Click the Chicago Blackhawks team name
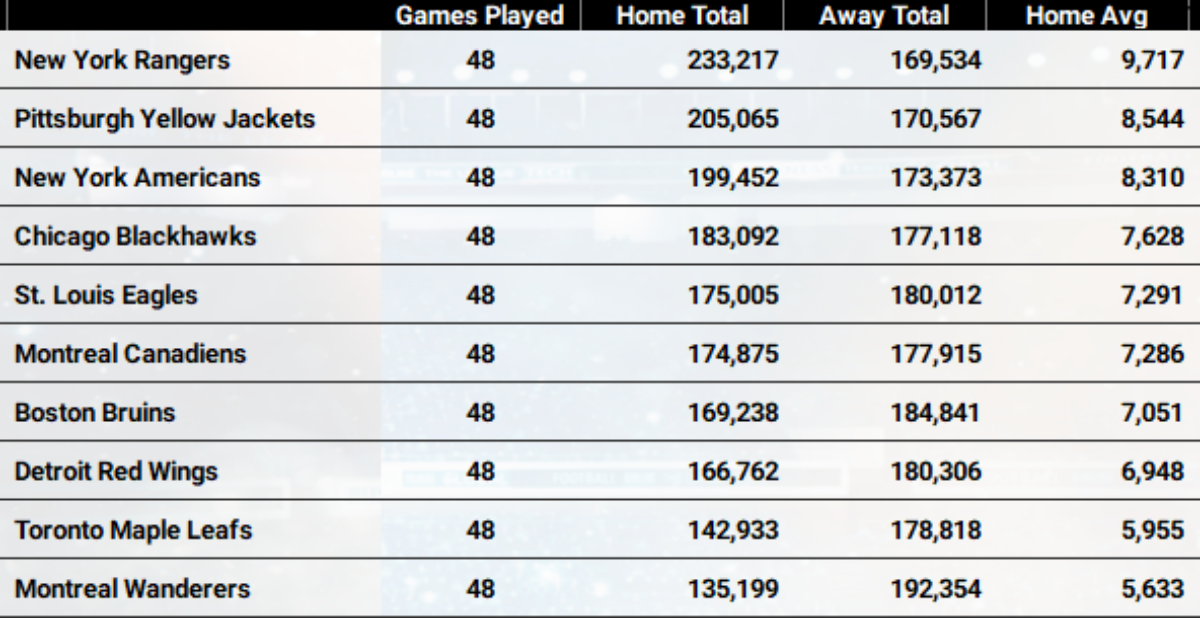 tap(135, 237)
